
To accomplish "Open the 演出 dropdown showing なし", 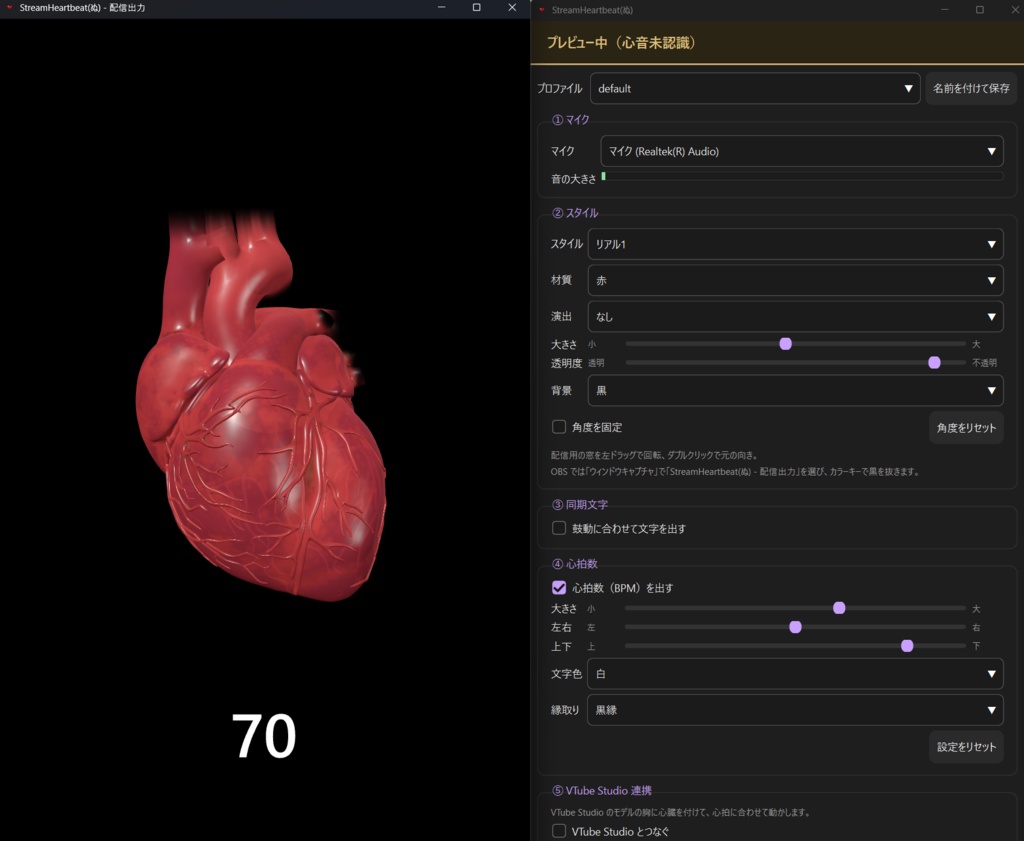I will [795, 317].
